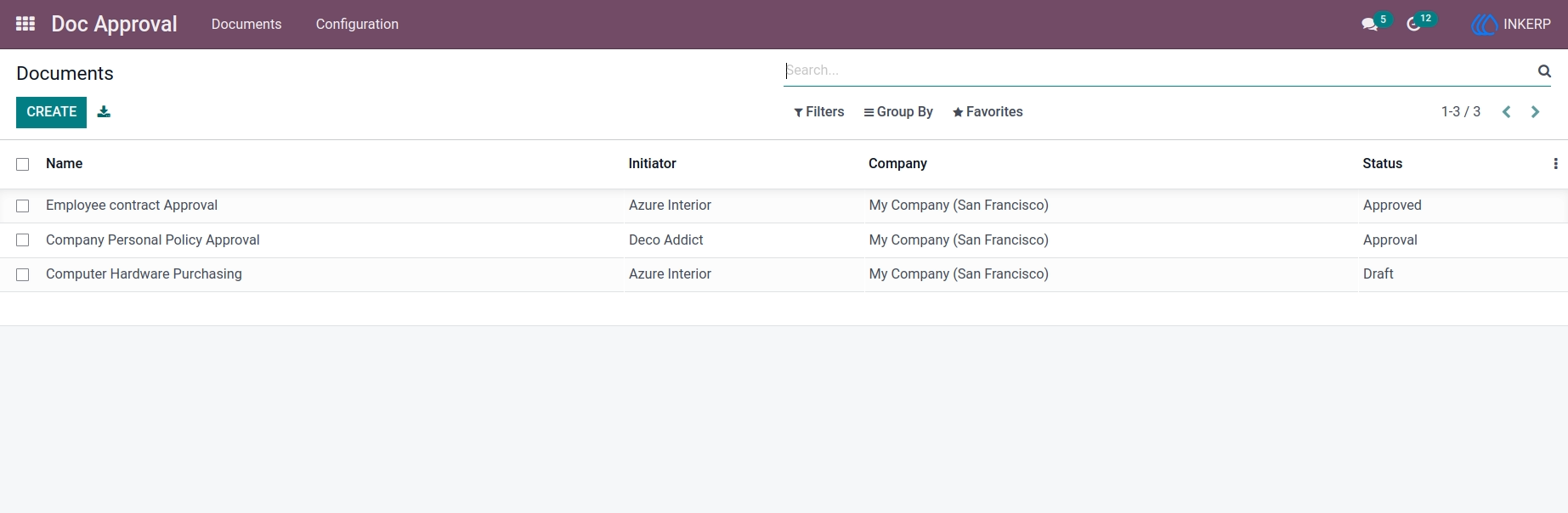Go to next page arrow
The width and height of the screenshot is (1568, 513).
click(1536, 112)
